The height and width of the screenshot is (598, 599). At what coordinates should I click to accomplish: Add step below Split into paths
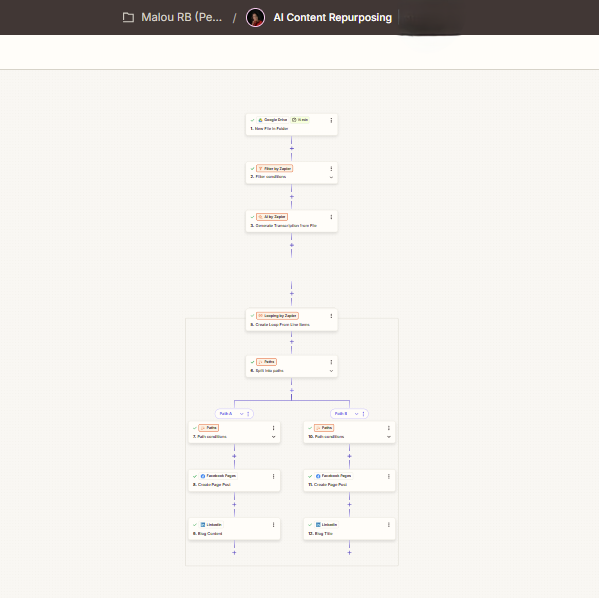[291, 390]
